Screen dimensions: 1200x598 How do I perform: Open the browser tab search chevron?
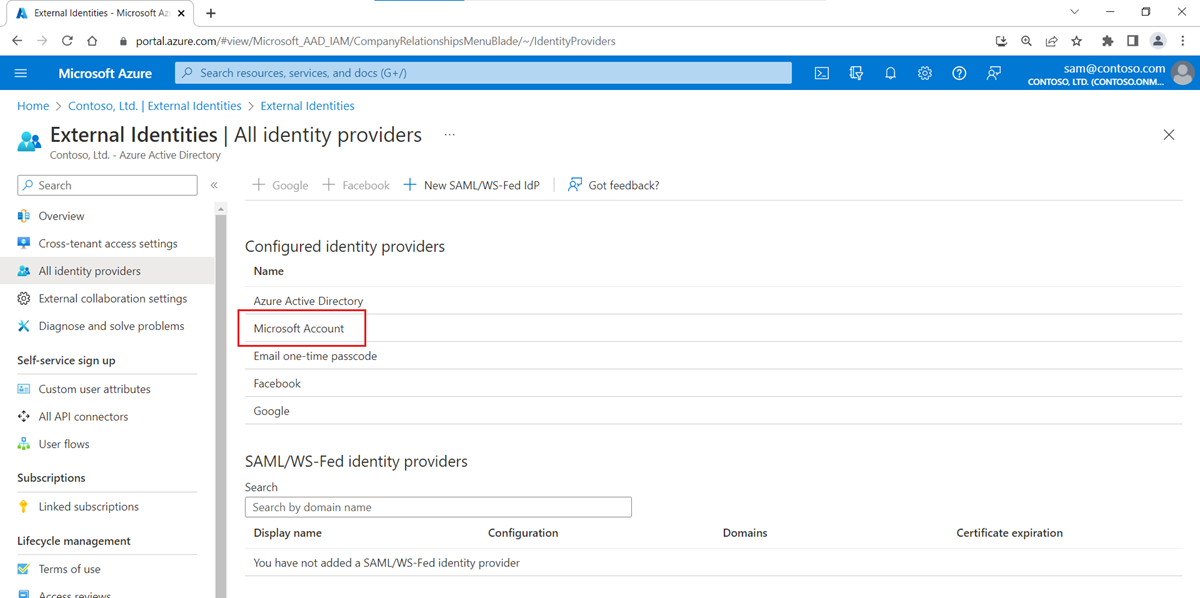[x=1075, y=12]
